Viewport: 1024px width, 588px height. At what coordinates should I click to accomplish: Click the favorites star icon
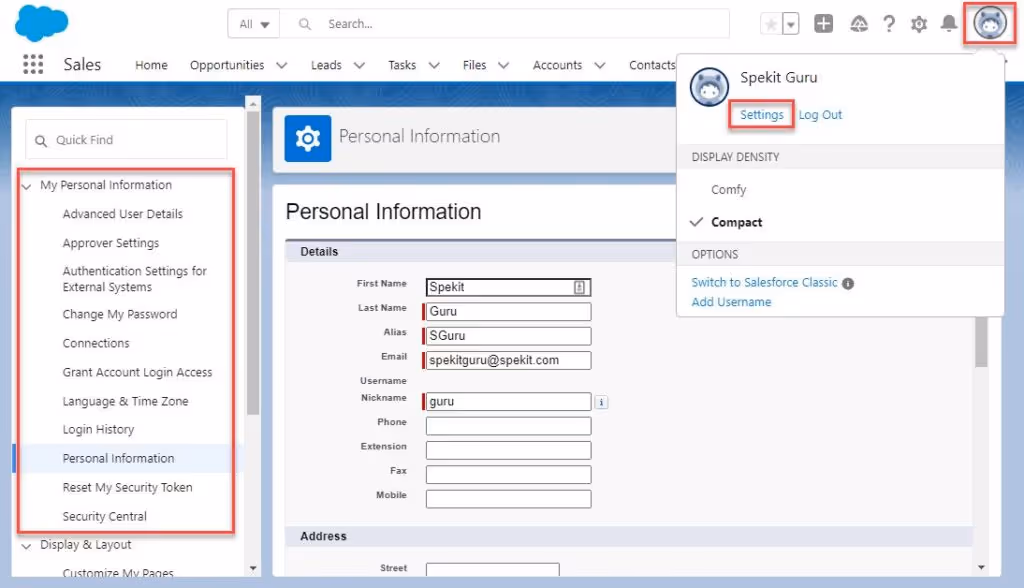[x=771, y=24]
